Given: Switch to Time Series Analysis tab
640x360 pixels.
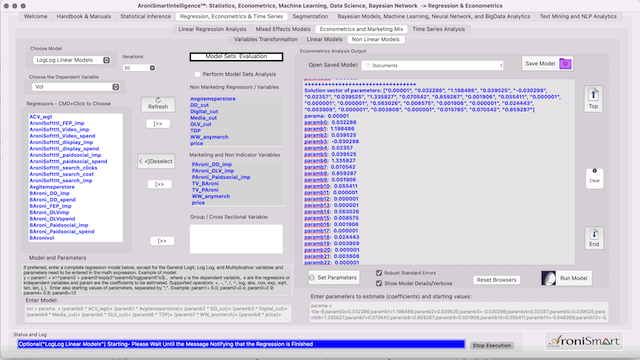Looking at the screenshot, I should [438, 29].
